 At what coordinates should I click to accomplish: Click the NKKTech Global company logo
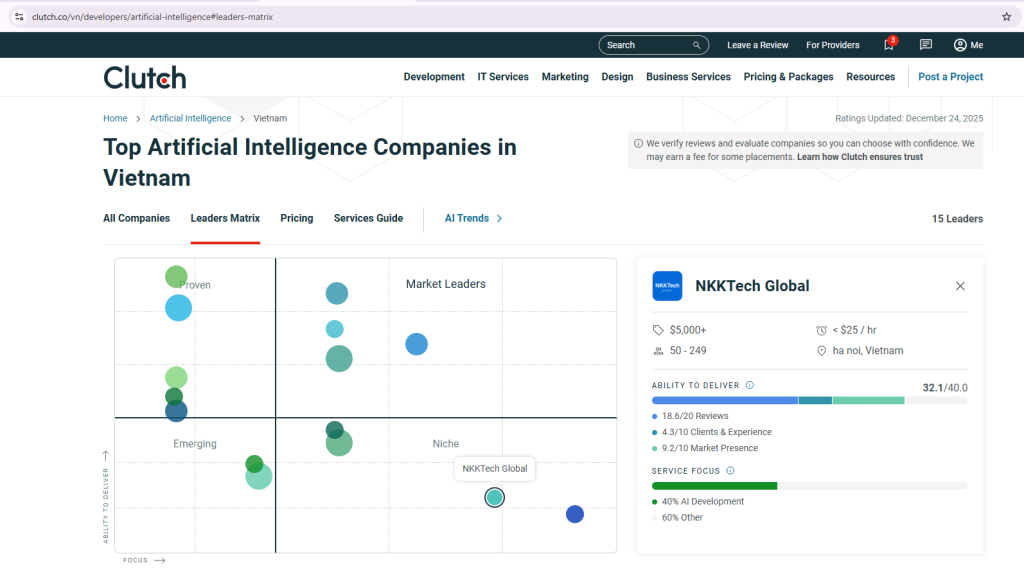[667, 286]
